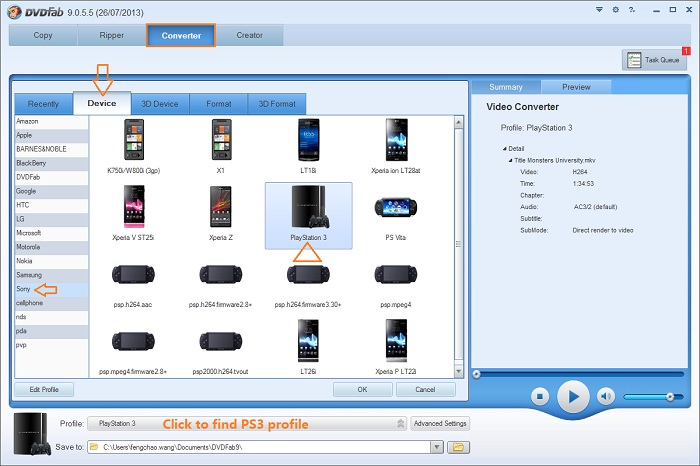Open the help question mark icon

632,9
